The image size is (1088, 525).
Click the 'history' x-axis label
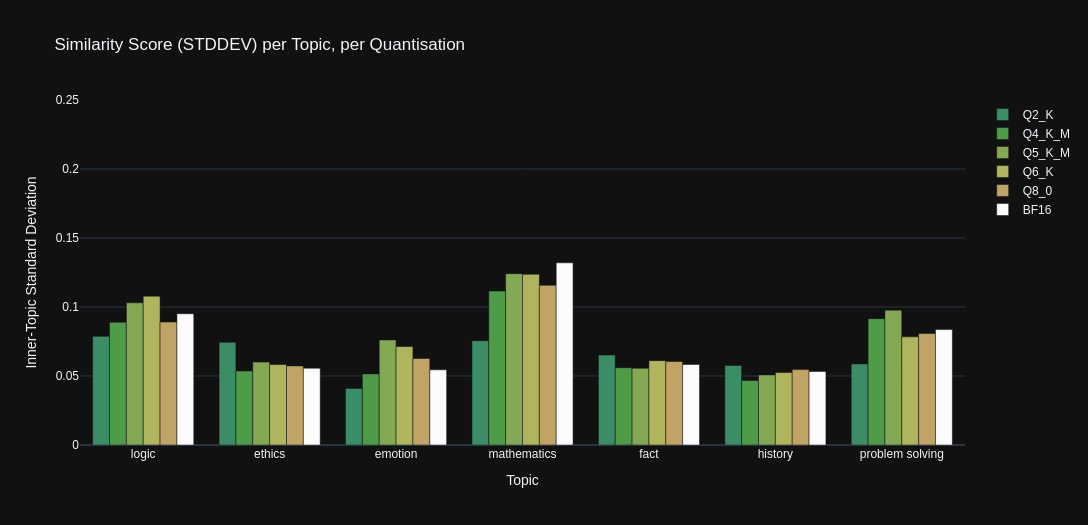click(x=775, y=454)
